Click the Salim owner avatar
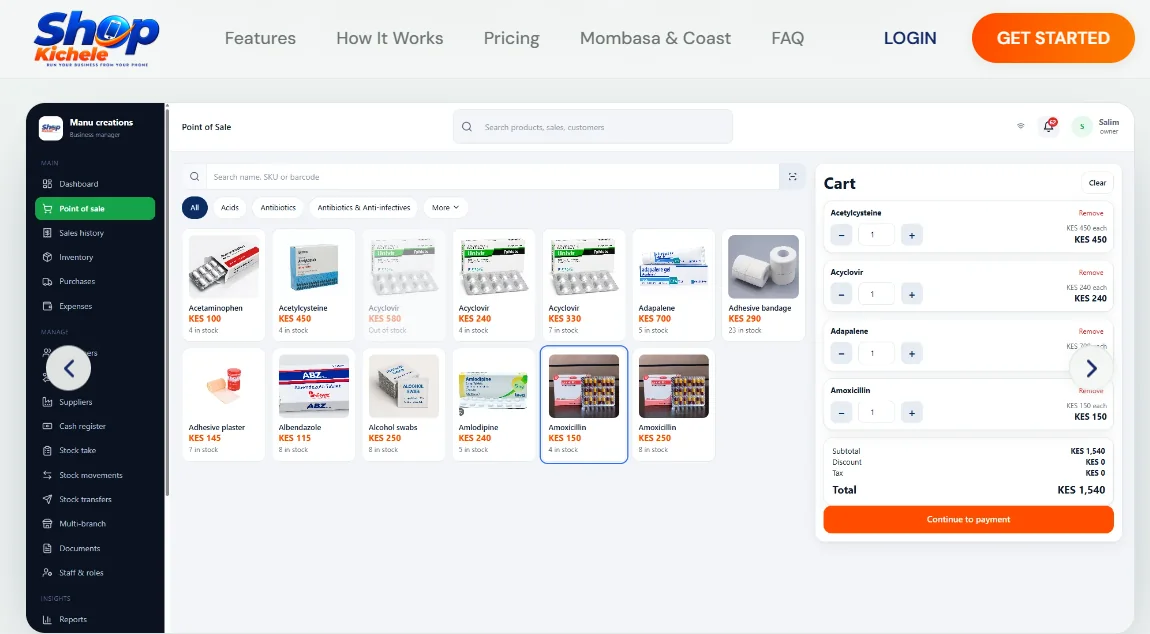Image resolution: width=1150 pixels, height=634 pixels. (x=1082, y=127)
